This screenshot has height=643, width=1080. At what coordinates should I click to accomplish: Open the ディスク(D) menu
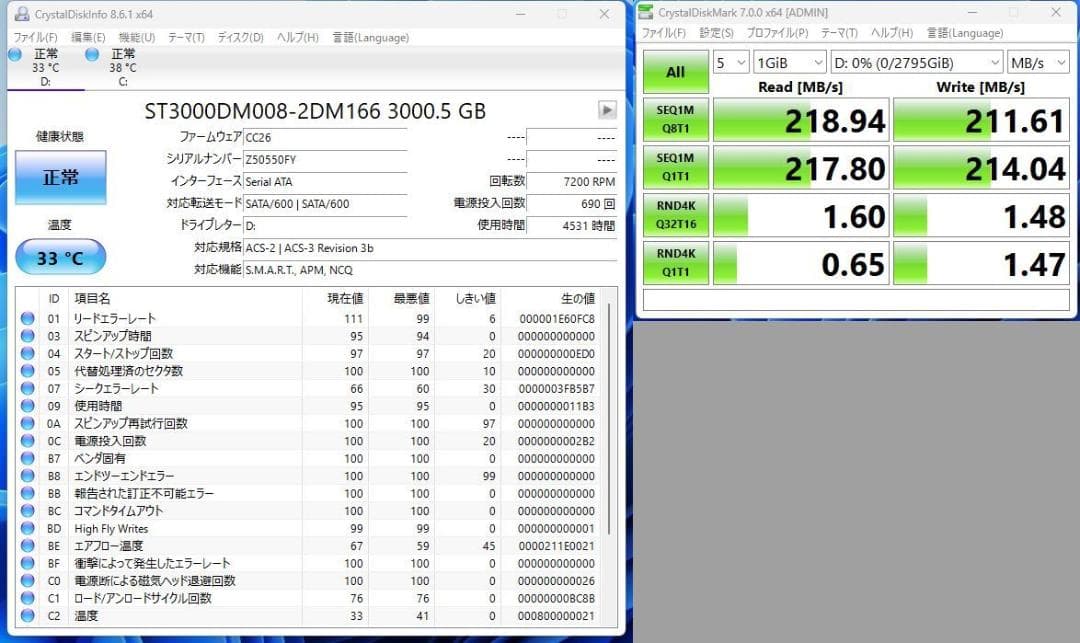point(238,36)
